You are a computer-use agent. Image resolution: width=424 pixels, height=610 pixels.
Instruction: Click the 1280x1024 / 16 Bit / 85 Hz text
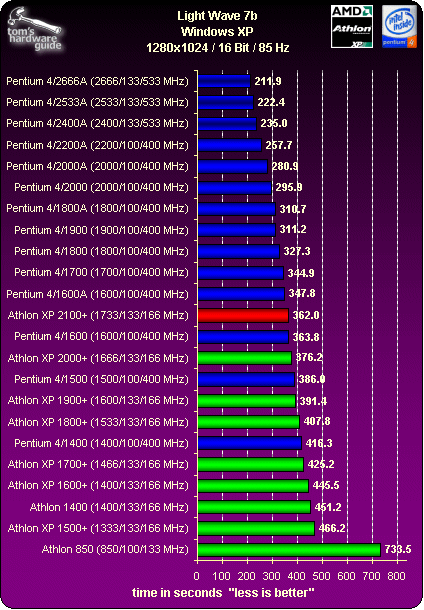[217, 47]
